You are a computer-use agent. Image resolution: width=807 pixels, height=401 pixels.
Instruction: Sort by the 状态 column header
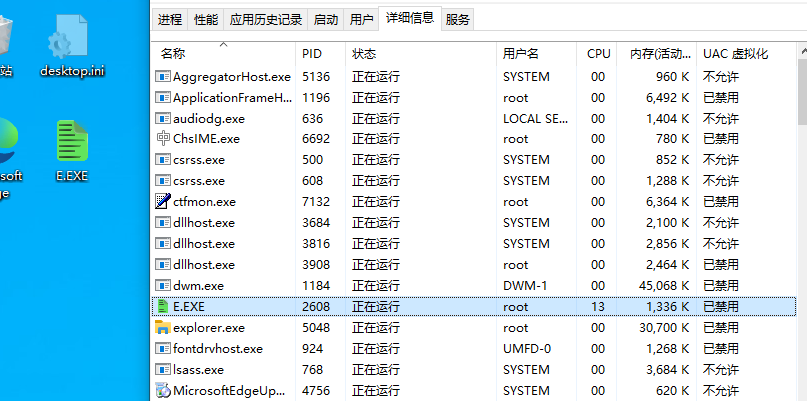coord(421,54)
